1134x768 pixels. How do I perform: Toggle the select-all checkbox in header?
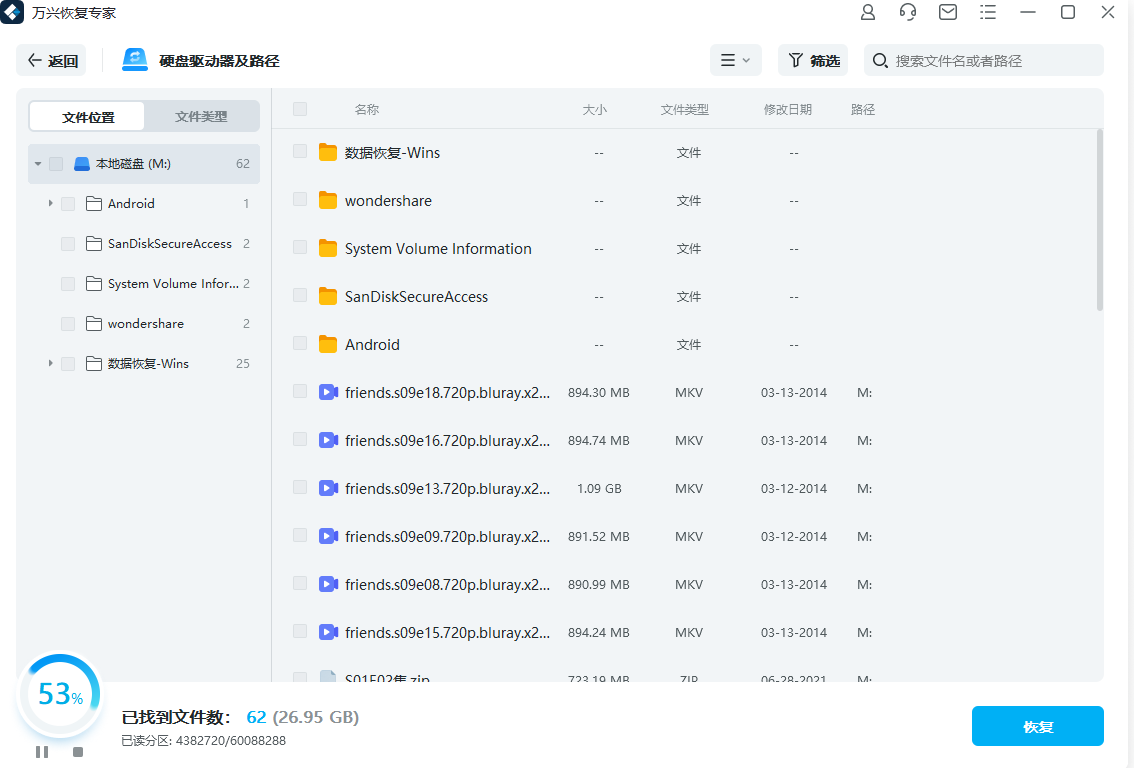(x=300, y=109)
